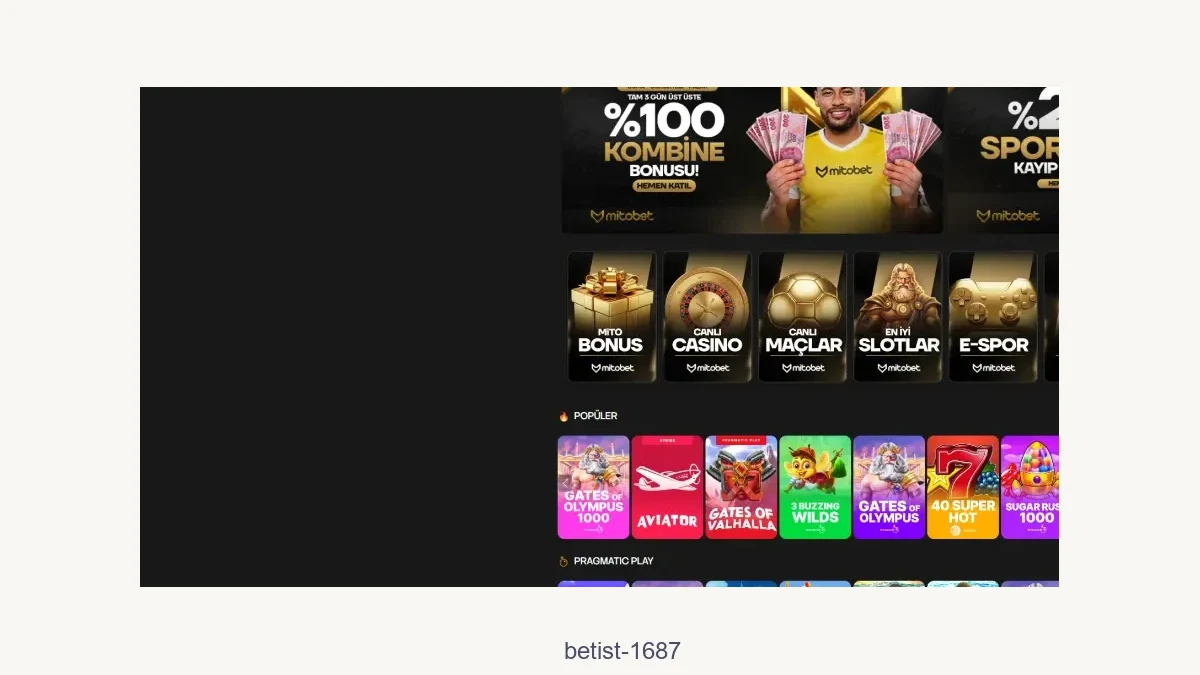Viewport: 1200px width, 675px height.
Task: Open the spor kayıp bonus banner
Action: (1004, 160)
